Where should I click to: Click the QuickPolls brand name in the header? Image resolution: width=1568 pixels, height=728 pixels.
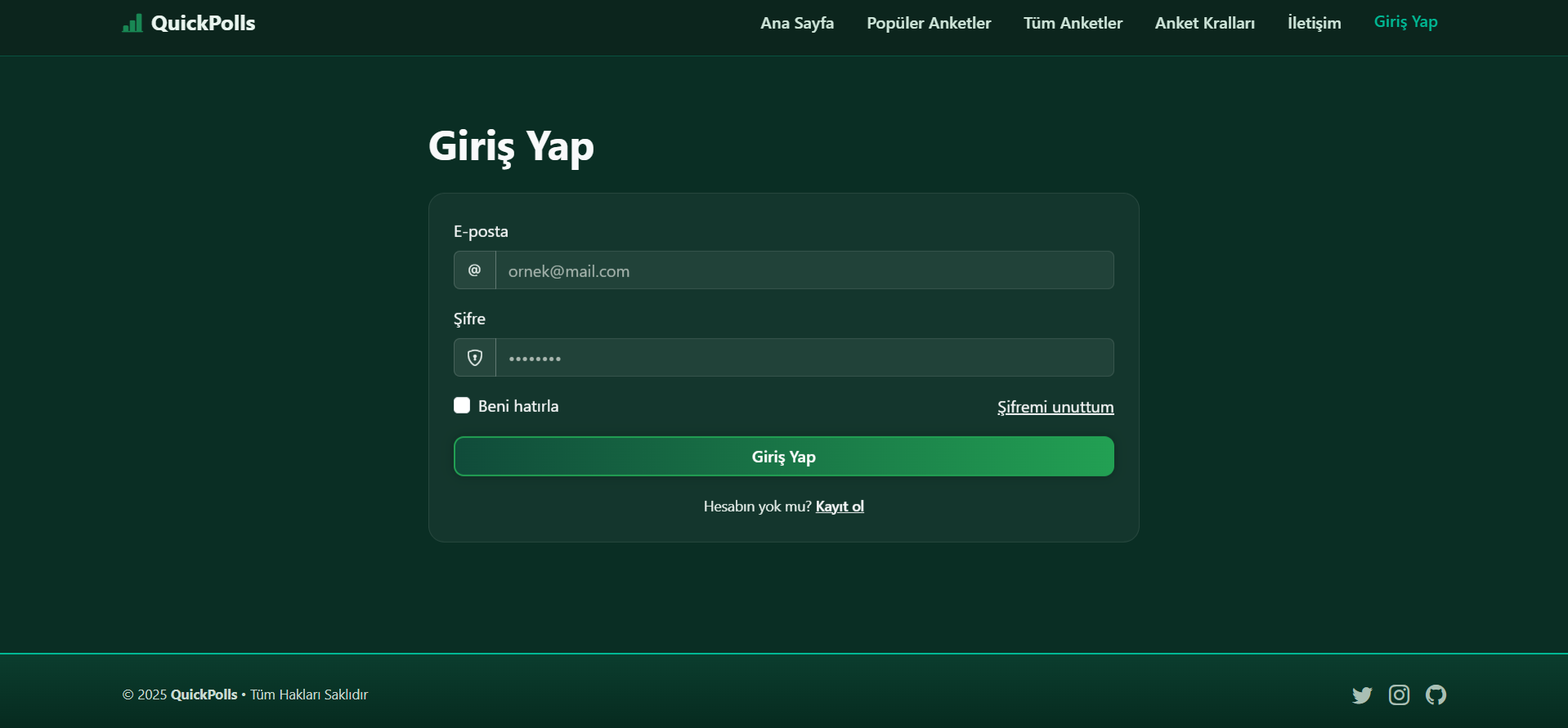(x=203, y=23)
